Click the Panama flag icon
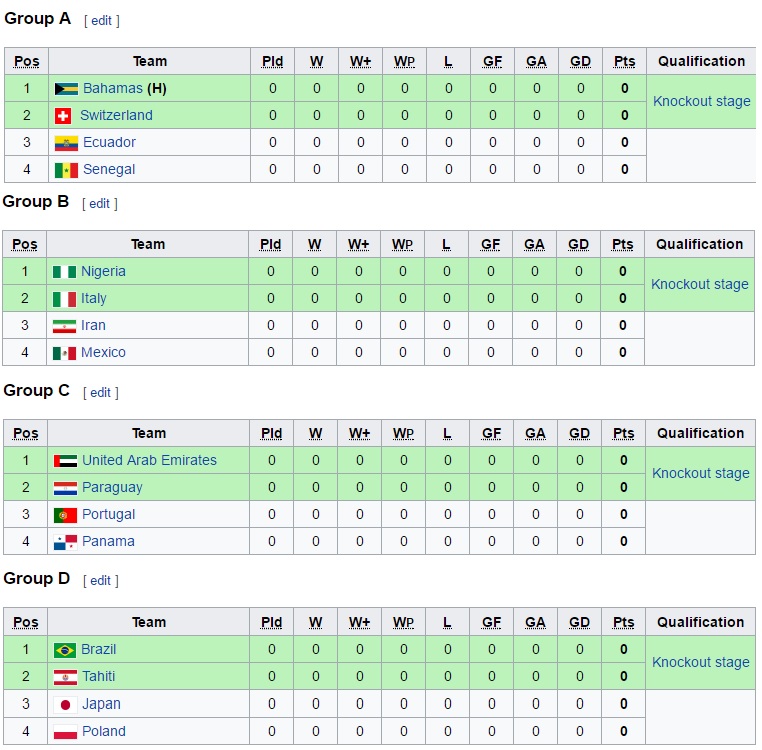 pos(65,542)
